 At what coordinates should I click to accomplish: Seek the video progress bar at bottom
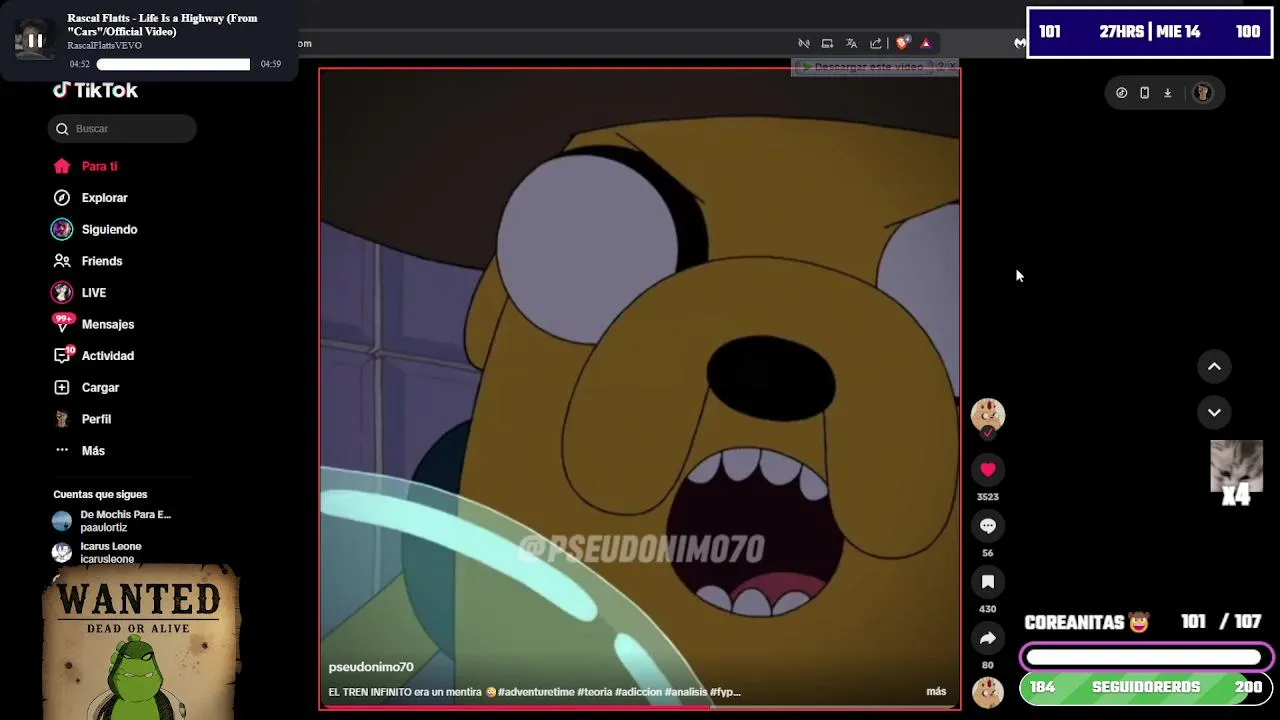point(640,707)
